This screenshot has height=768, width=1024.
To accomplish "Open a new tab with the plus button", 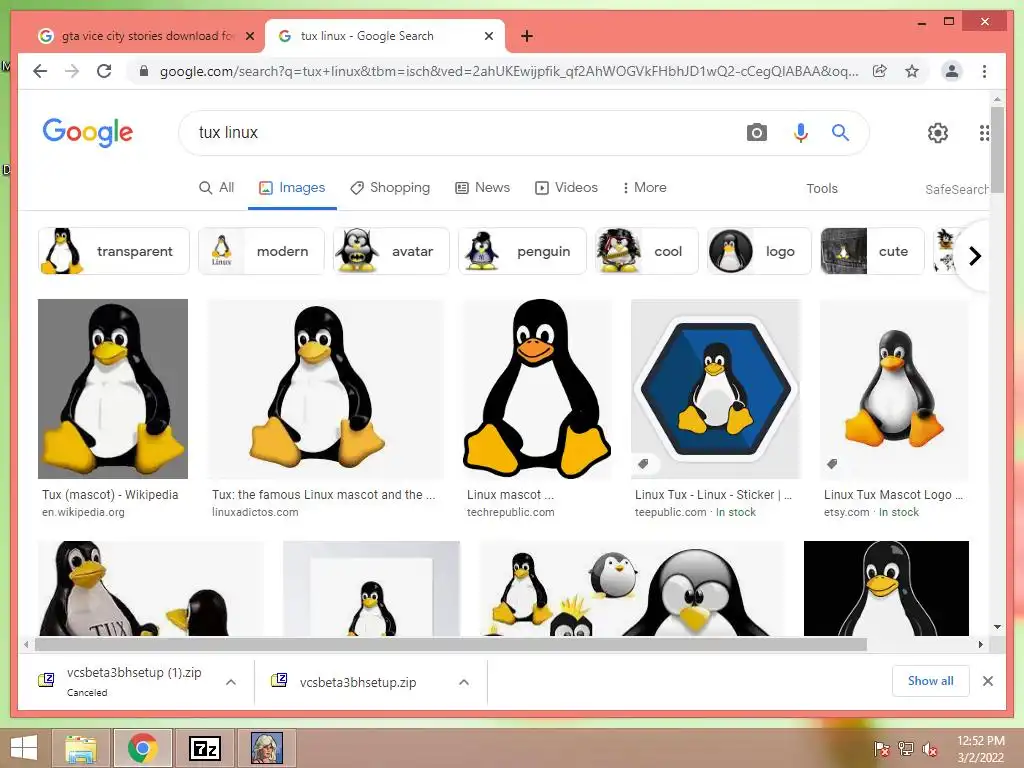I will point(527,36).
